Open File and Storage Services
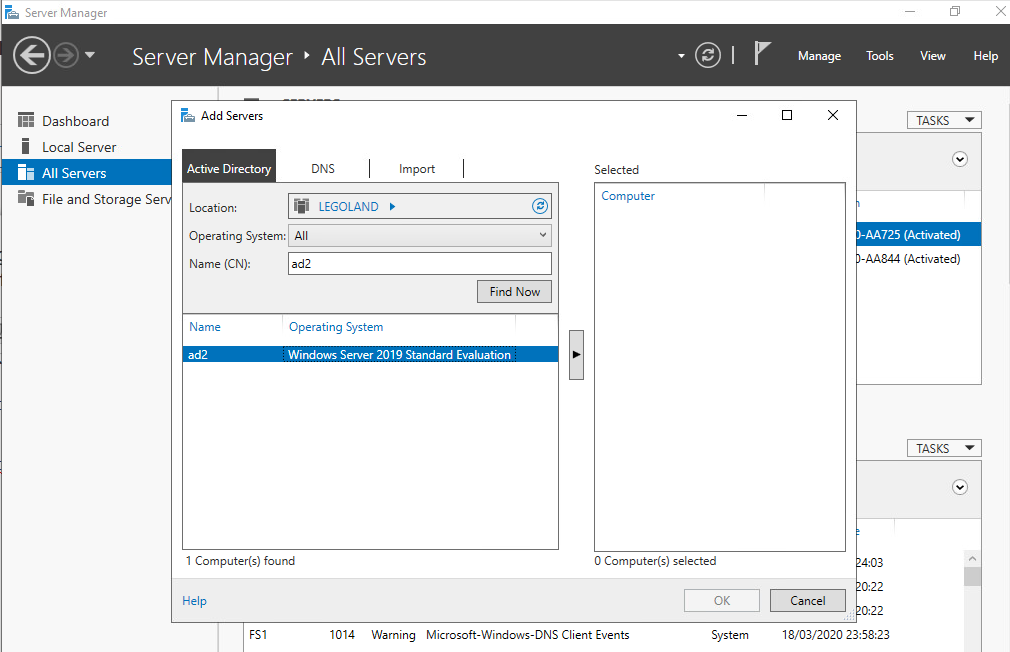1010x652 pixels. [x=106, y=199]
